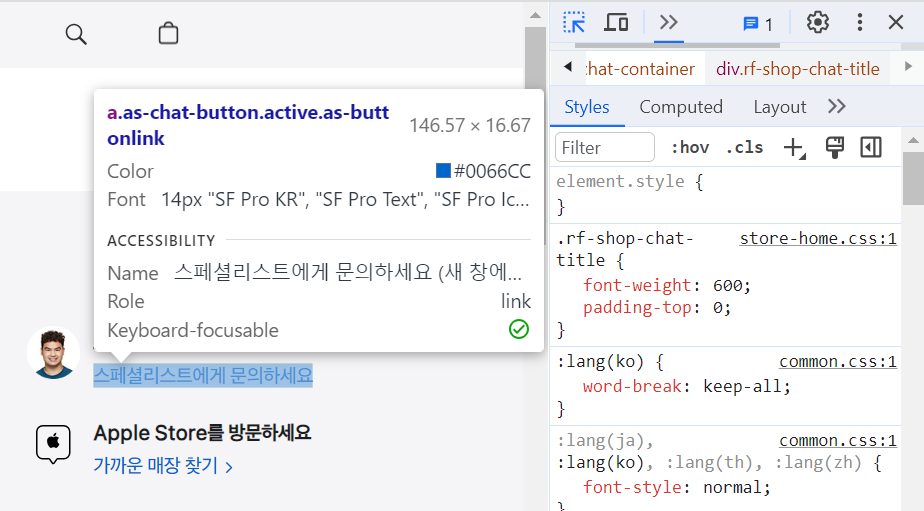Click the .rf-shop-chat-title selector text
The image size is (924, 511).
point(625,249)
